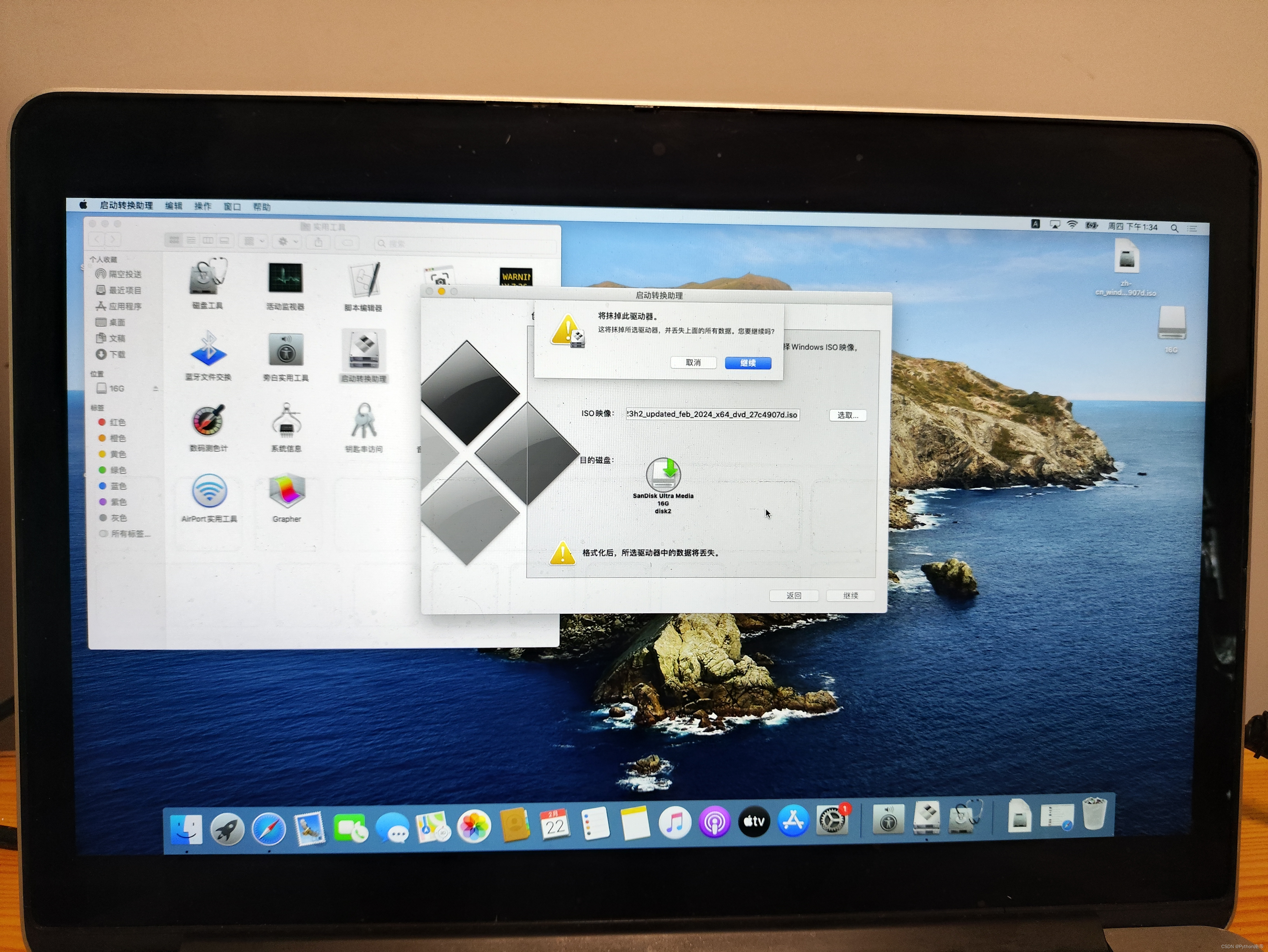Open Podcasts from the Dock
This screenshot has width=1268, height=952.
click(x=714, y=823)
